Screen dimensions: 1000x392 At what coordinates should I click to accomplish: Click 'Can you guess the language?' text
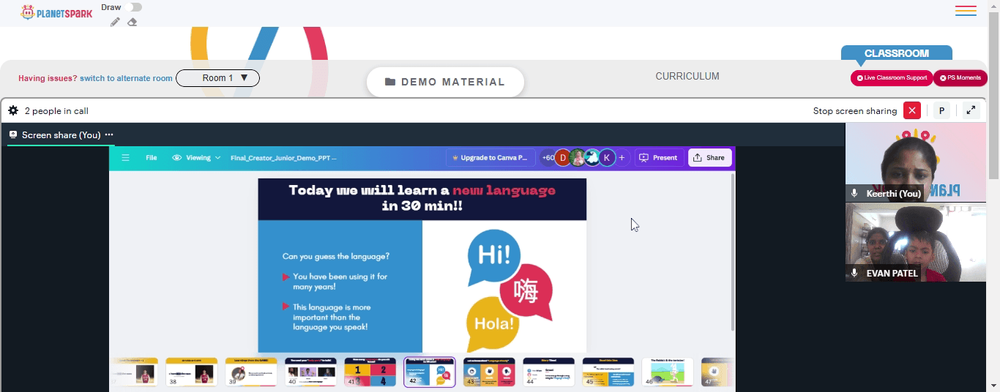[336, 256]
